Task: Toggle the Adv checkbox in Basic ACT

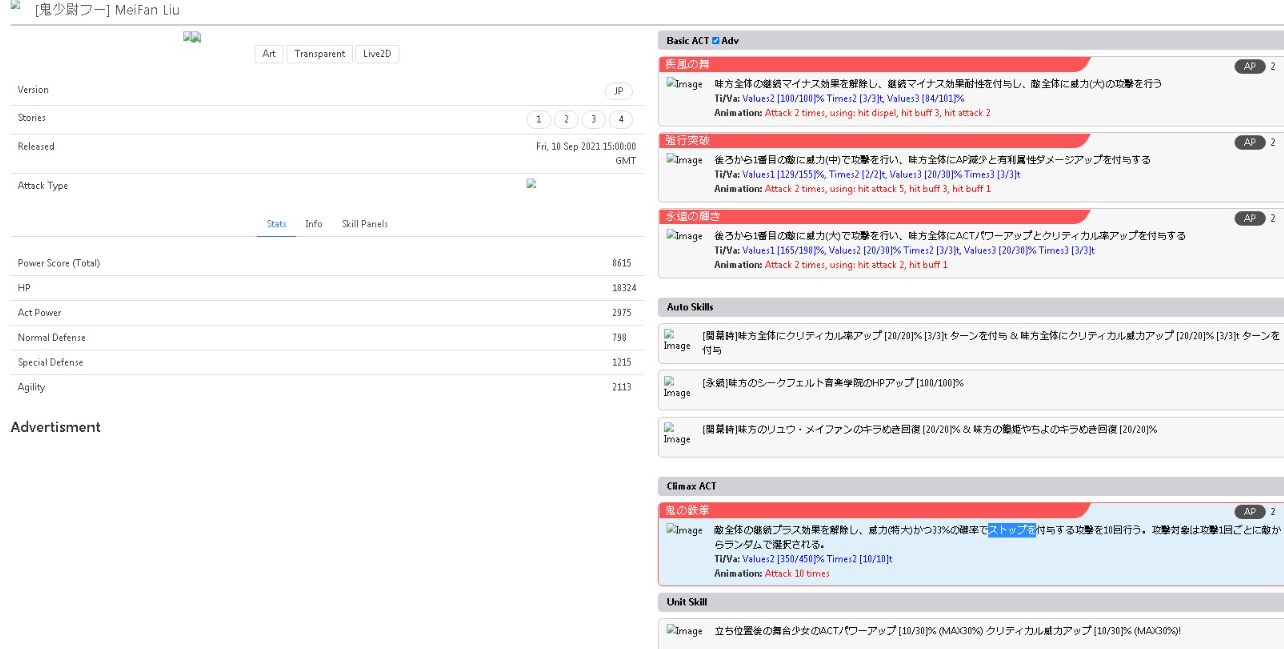Action: click(716, 41)
